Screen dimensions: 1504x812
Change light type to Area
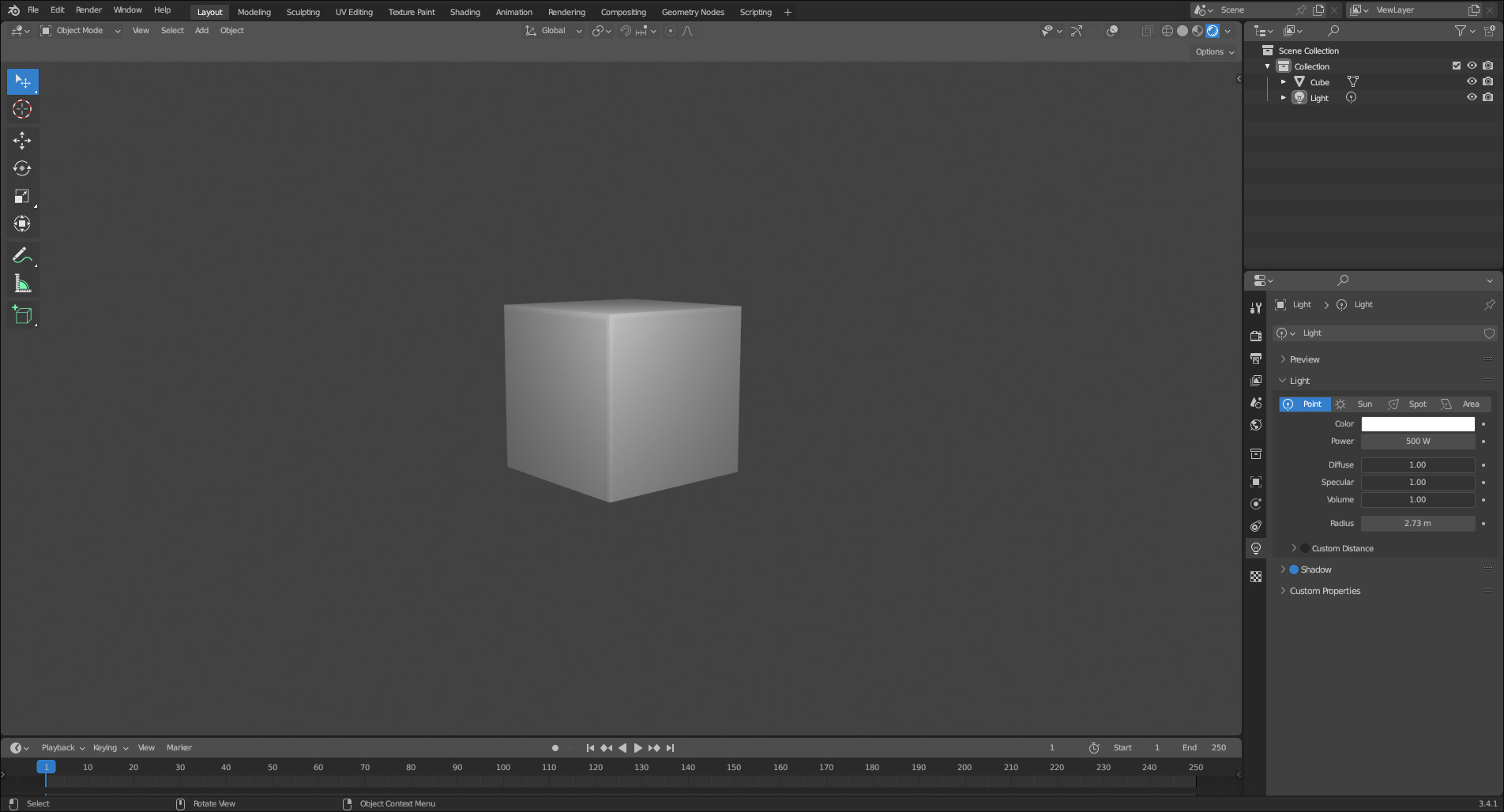click(x=1463, y=404)
